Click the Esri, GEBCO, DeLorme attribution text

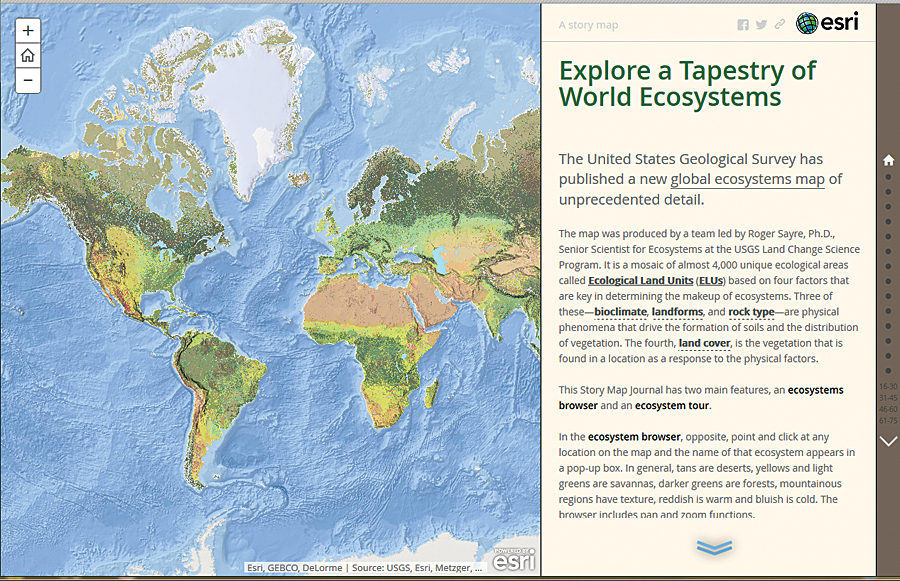coord(295,567)
